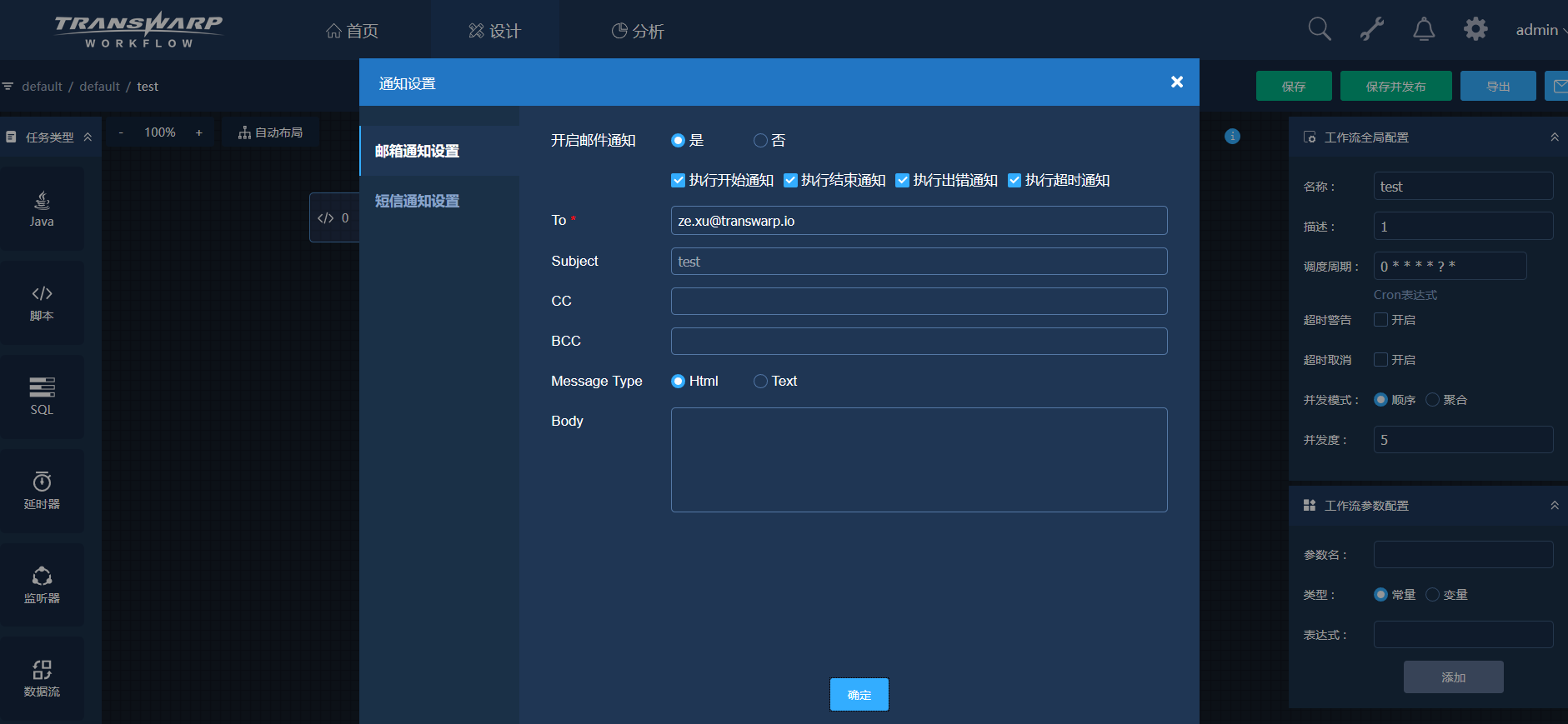Screen dimensions: 1568x724
Task: Click into the CC input field
Action: [x=919, y=302]
